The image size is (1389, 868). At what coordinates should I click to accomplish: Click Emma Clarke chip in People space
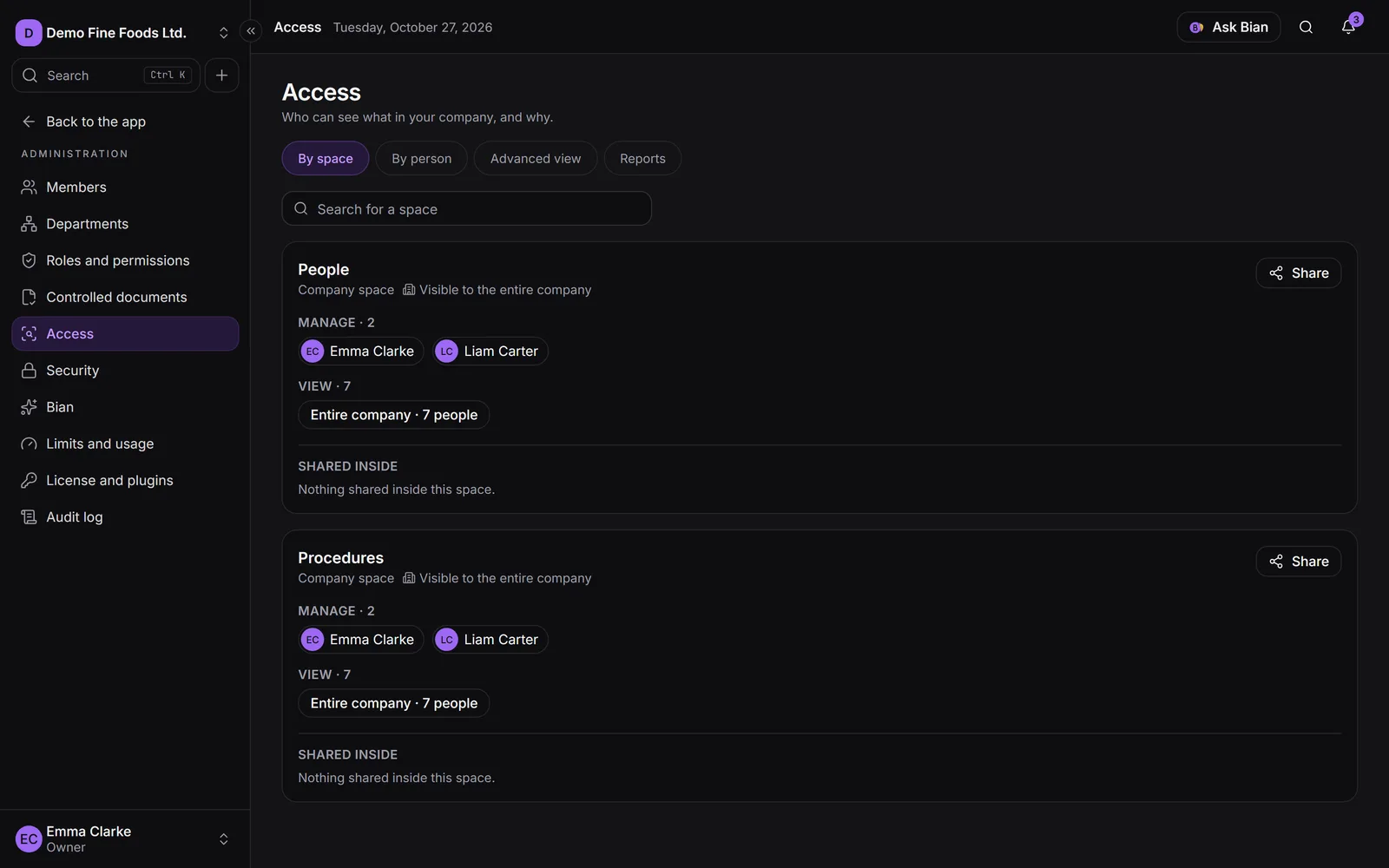click(361, 352)
